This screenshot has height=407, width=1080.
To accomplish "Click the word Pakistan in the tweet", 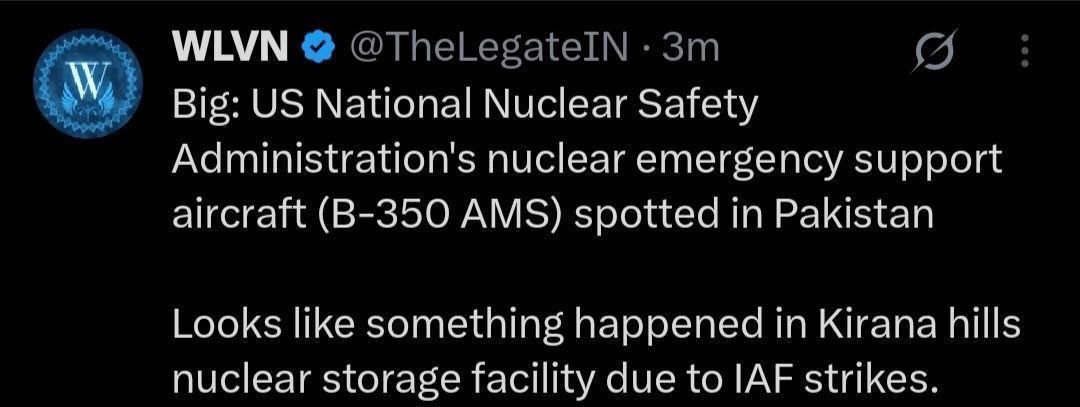I will [853, 217].
